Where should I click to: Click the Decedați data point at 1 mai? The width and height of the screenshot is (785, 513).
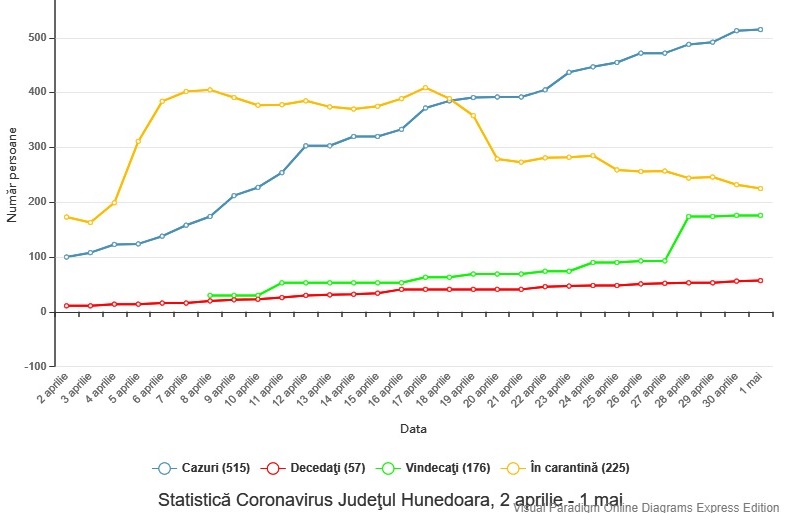[760, 281]
